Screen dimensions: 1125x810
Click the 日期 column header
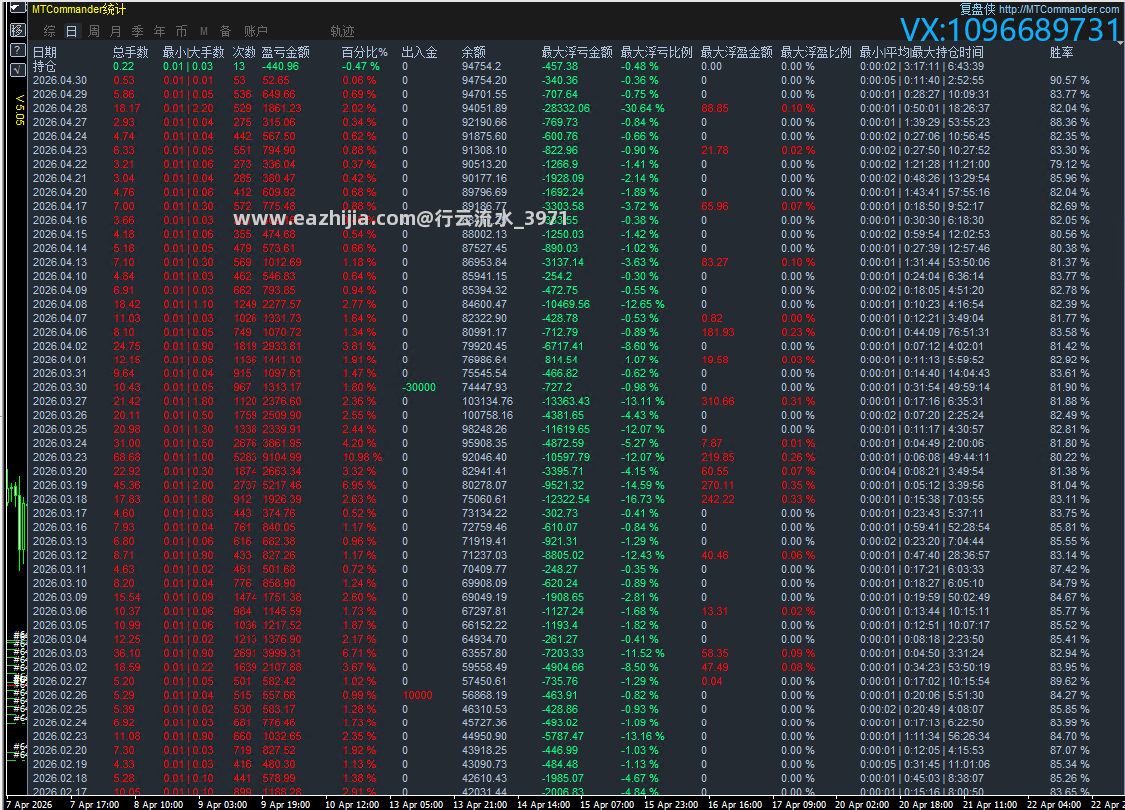click(44, 52)
